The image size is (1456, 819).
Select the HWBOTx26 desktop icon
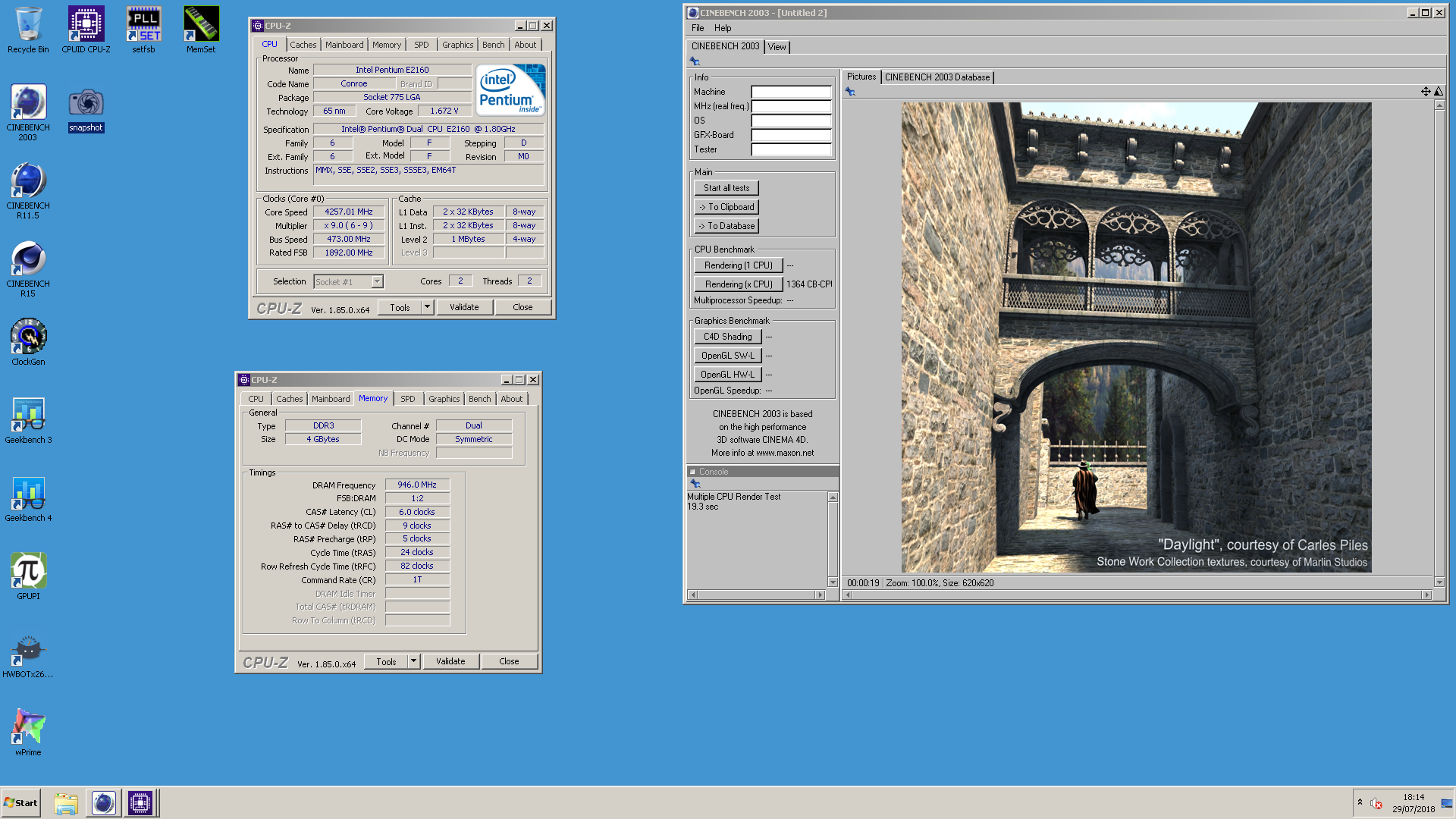[28, 654]
